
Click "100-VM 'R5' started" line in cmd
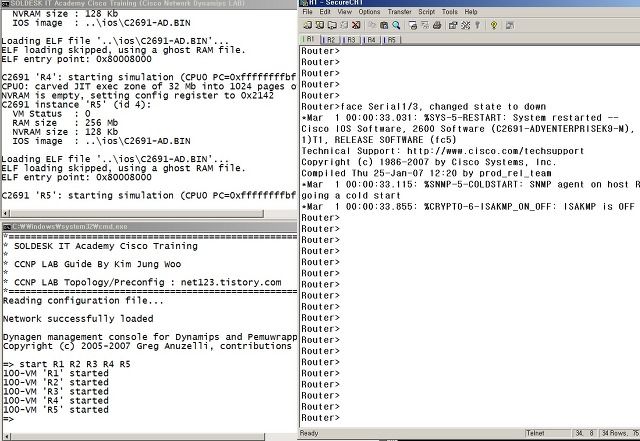pos(56,410)
